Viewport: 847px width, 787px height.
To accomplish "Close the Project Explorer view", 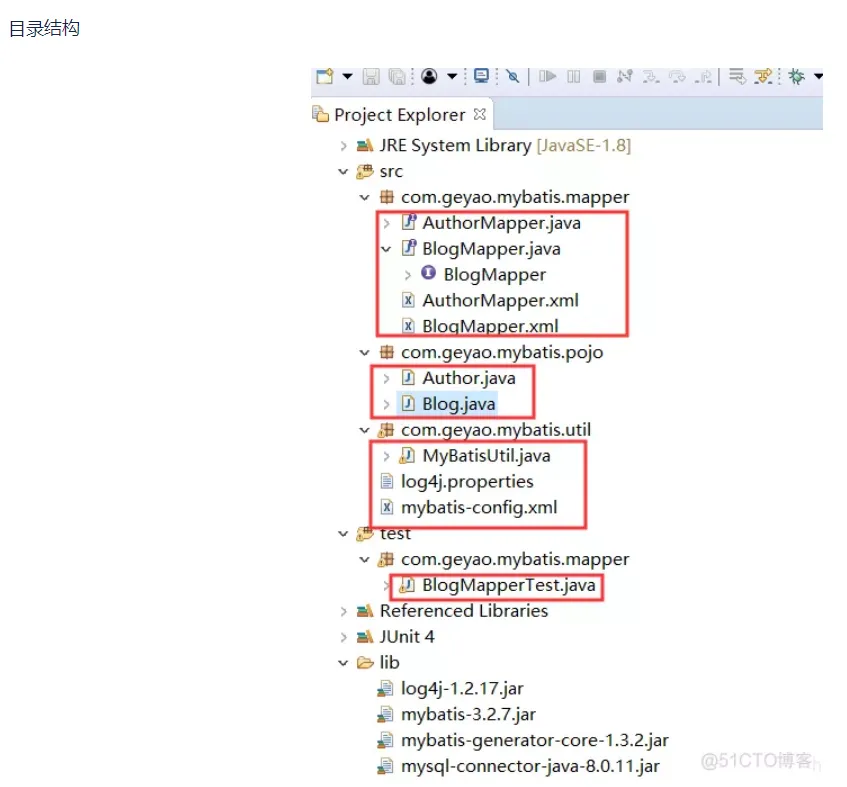I will coord(480,114).
